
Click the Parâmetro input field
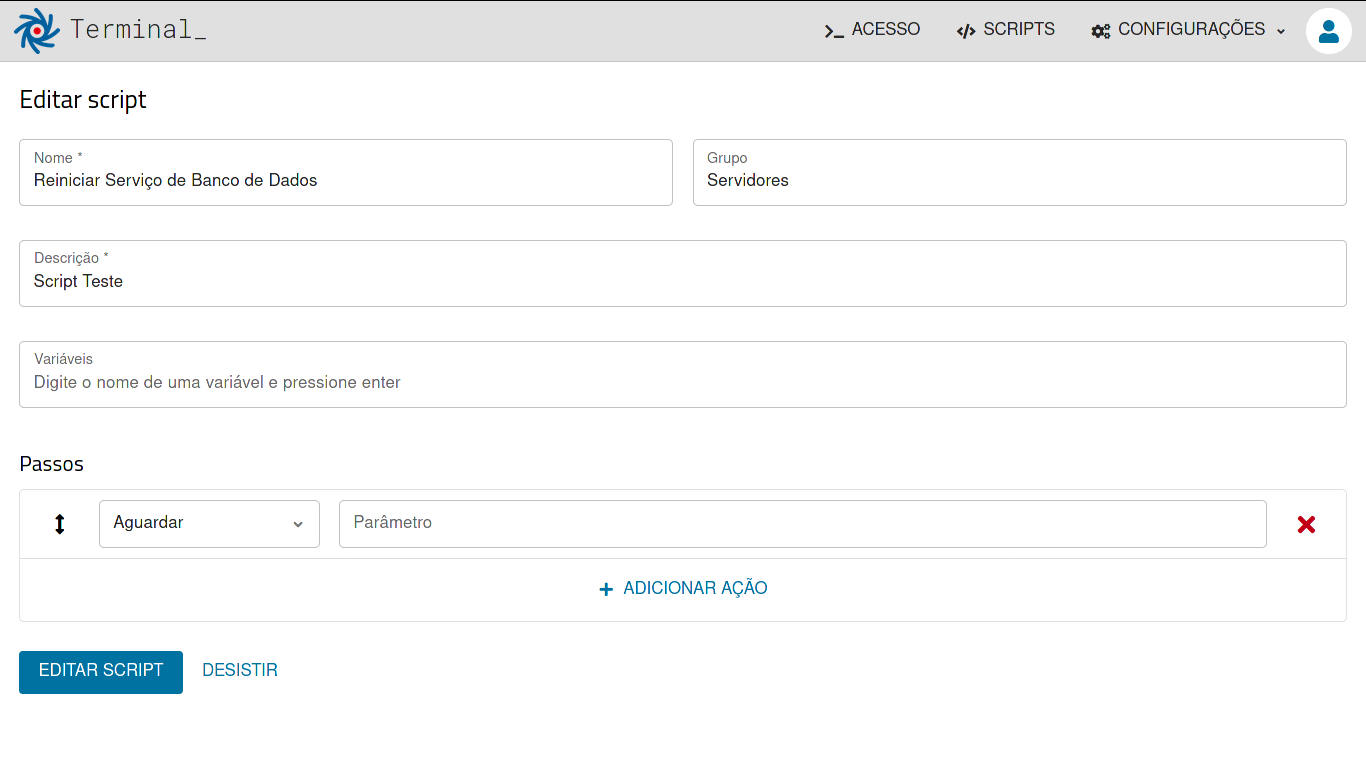[x=803, y=524]
